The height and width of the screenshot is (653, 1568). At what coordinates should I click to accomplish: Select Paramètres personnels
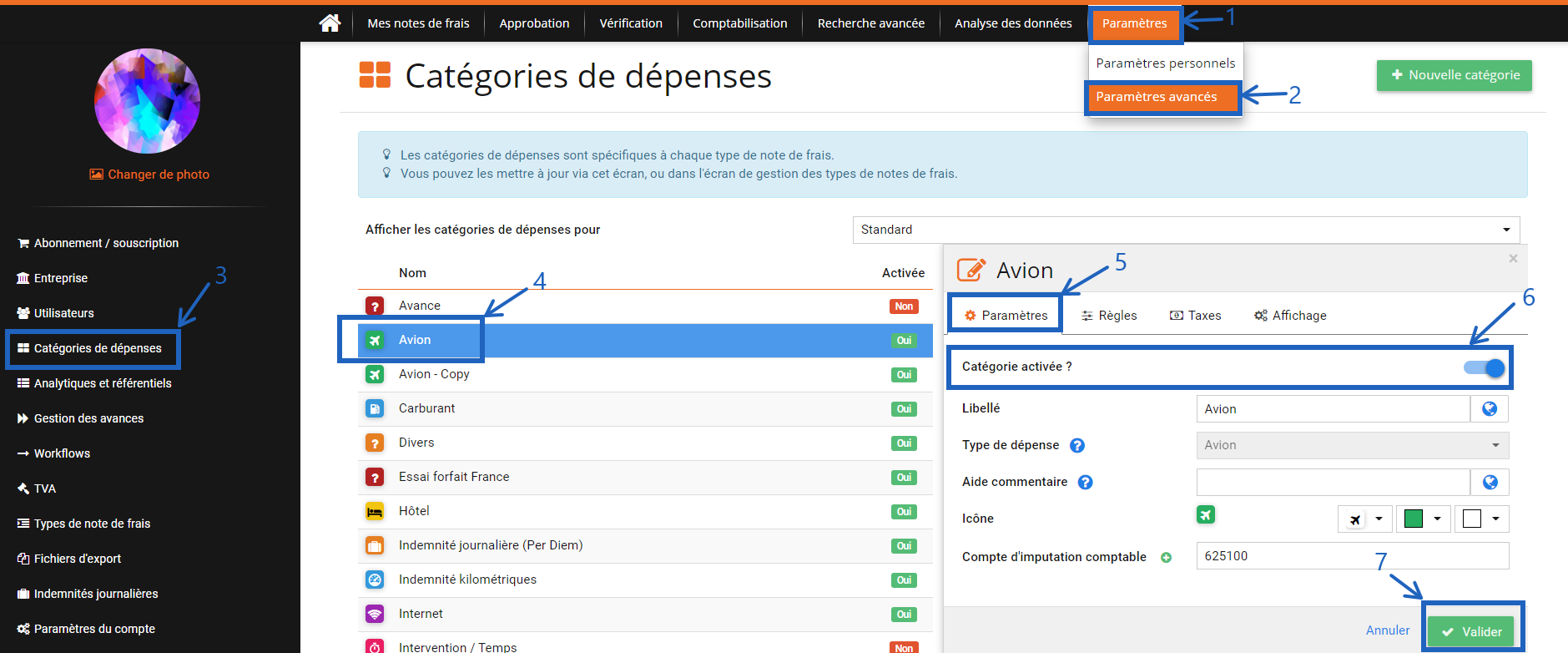(x=1165, y=63)
